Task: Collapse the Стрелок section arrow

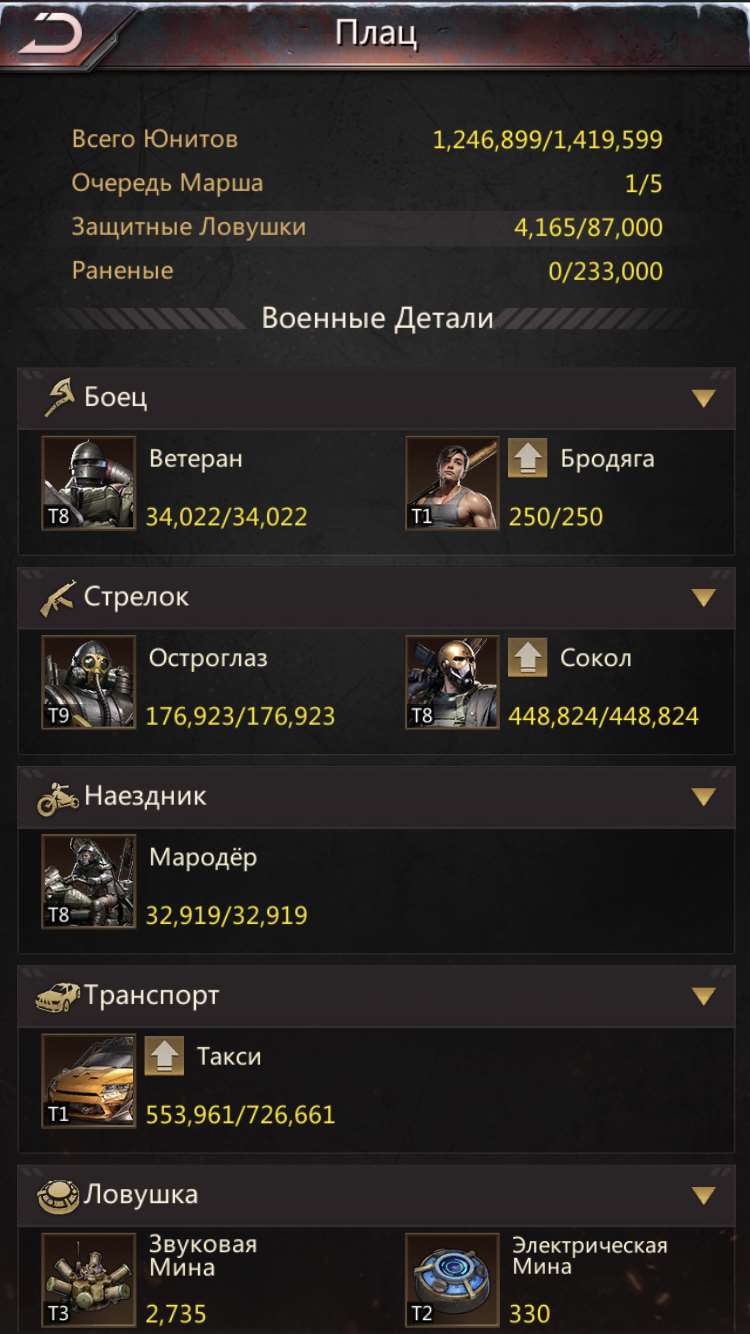Action: click(704, 598)
